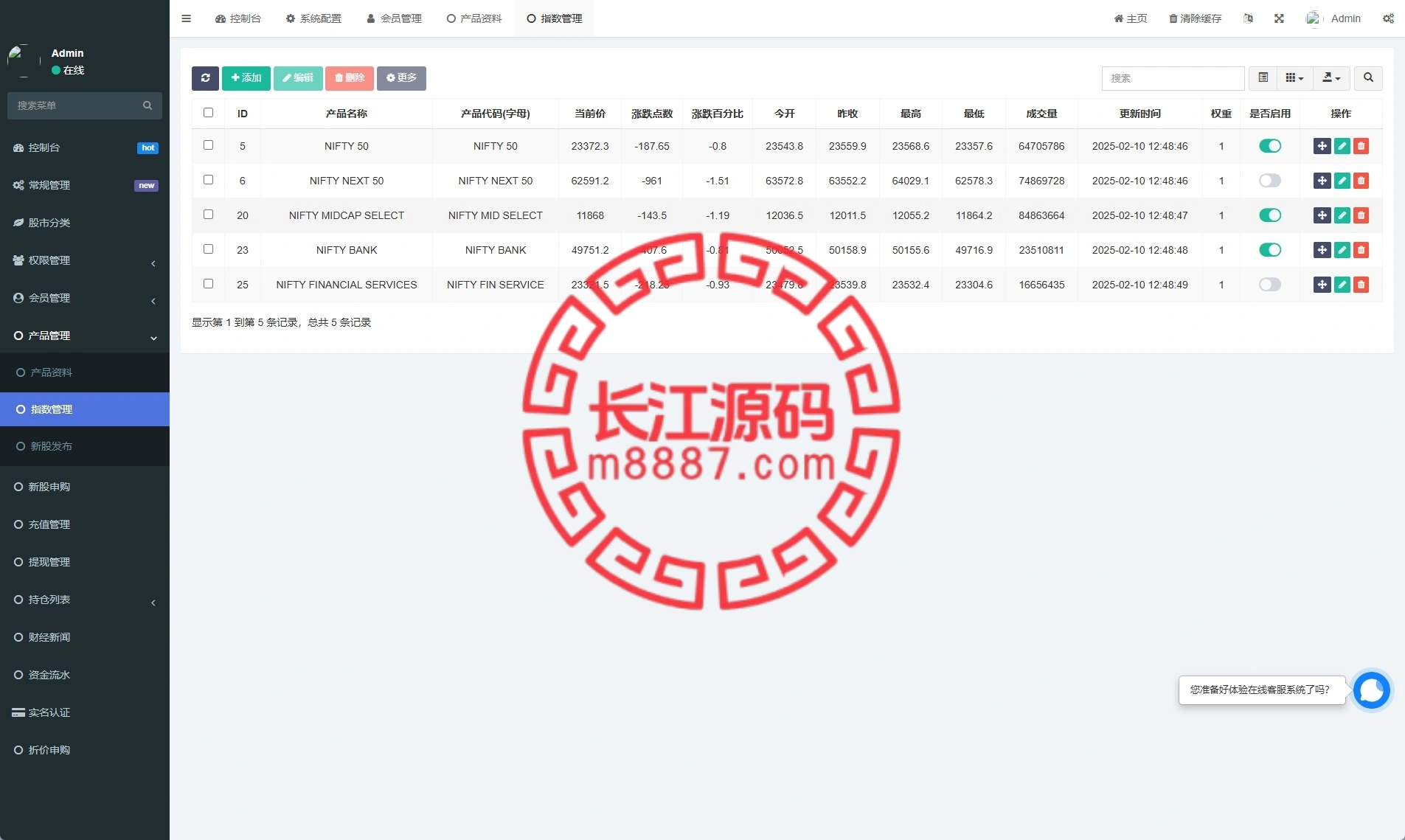
Task: Click green edit icon for NIFTY 50 row
Action: coord(1342,146)
